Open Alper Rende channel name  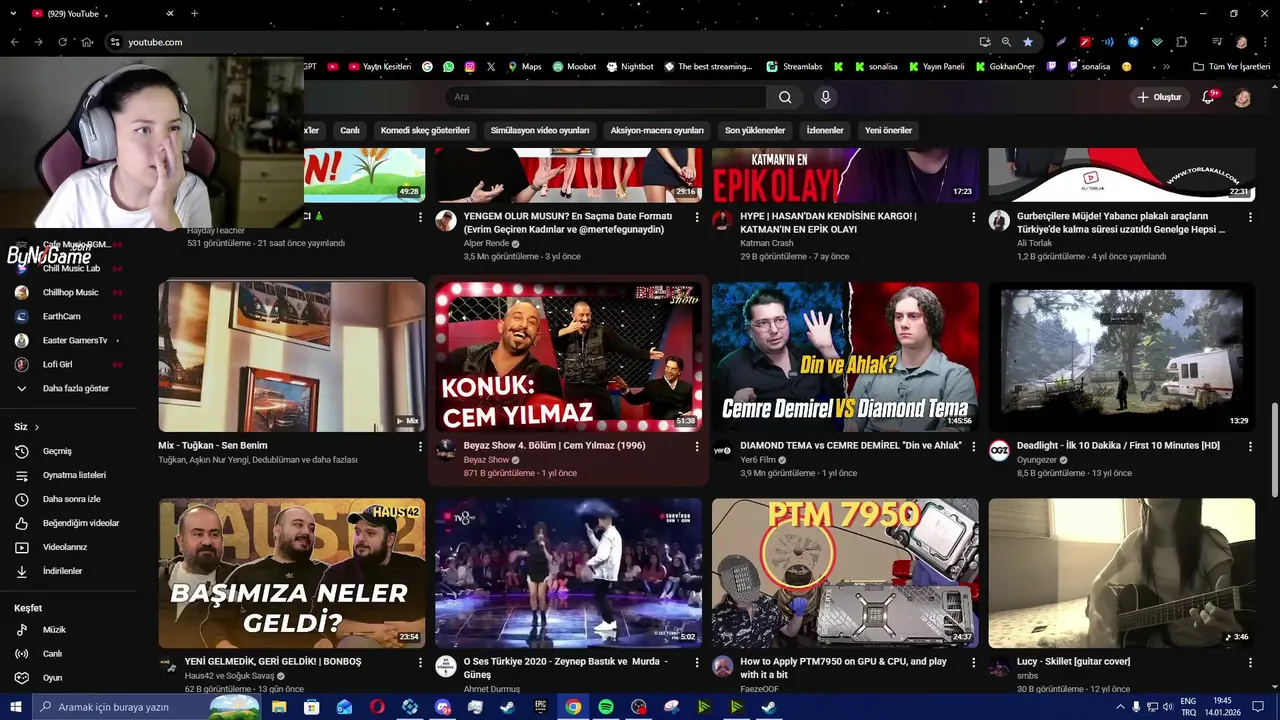[486, 243]
